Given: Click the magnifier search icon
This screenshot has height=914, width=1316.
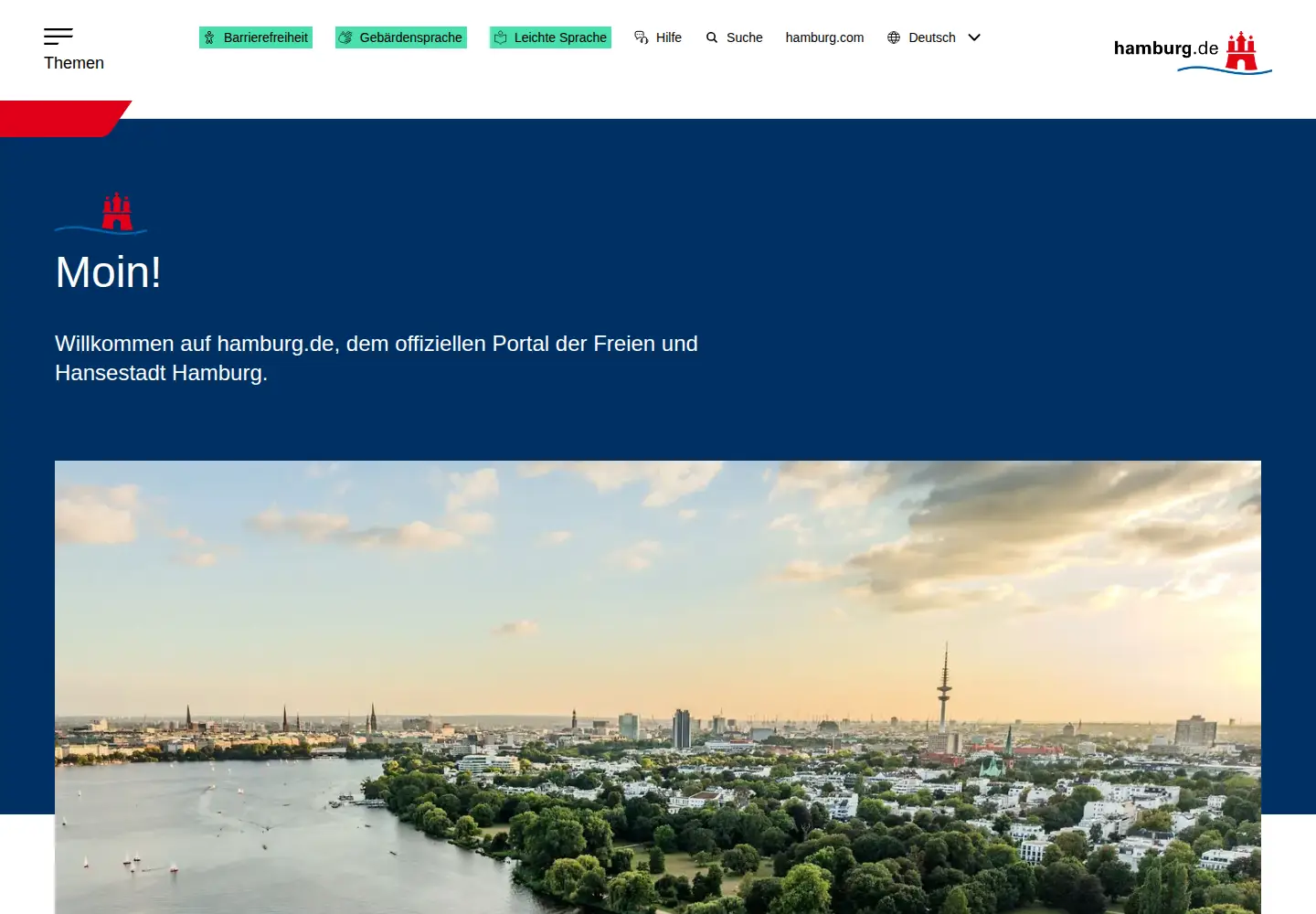Looking at the screenshot, I should point(712,37).
